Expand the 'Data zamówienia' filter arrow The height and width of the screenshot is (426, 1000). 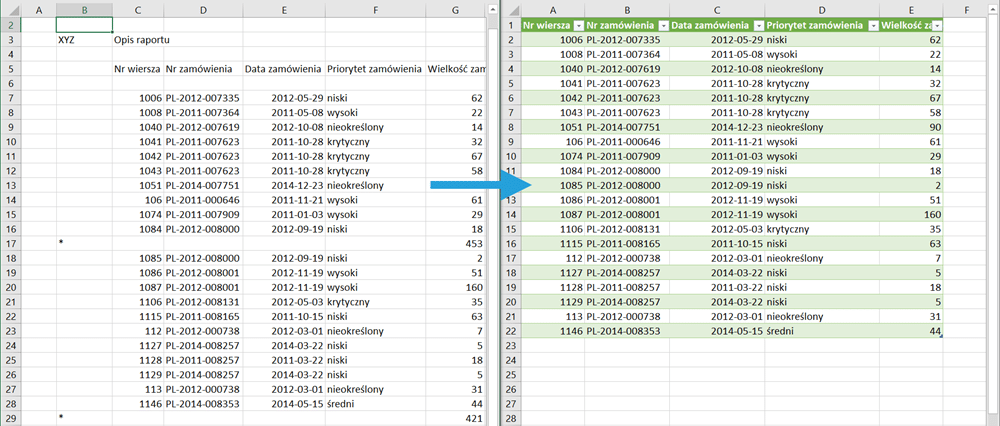click(754, 25)
